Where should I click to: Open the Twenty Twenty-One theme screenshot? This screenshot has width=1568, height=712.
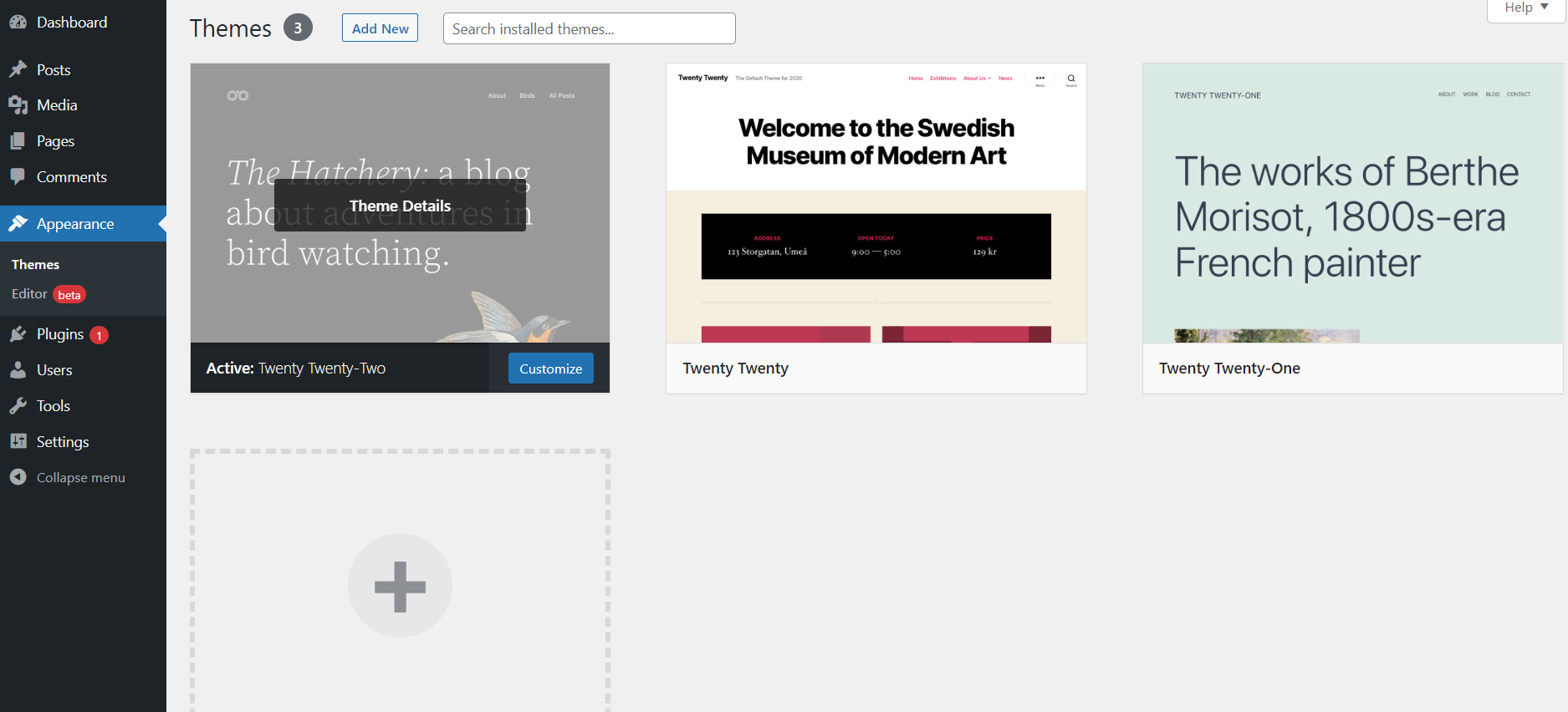click(1353, 203)
